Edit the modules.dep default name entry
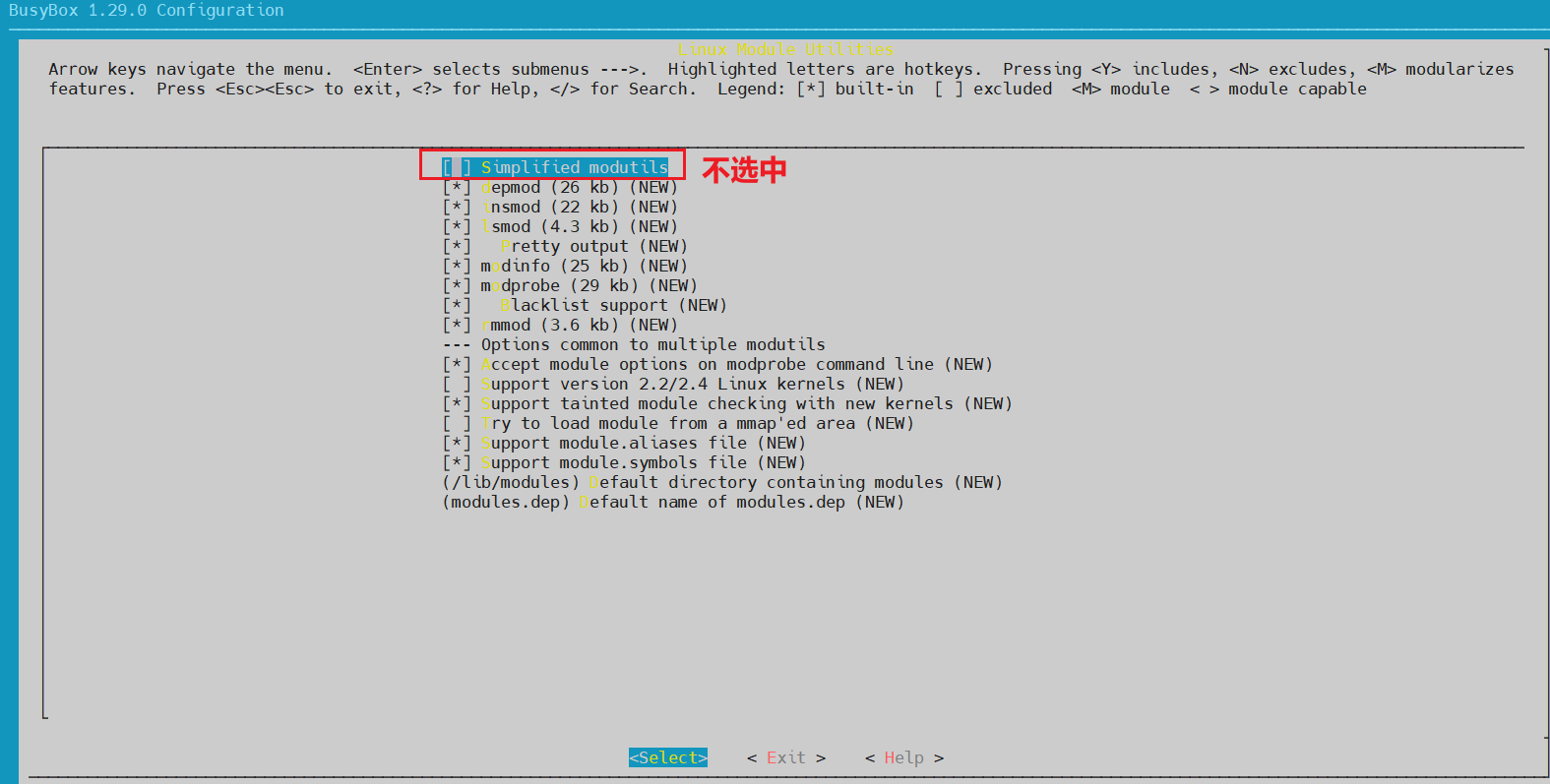Image resolution: width=1550 pixels, height=784 pixels. pyautogui.click(x=673, y=502)
